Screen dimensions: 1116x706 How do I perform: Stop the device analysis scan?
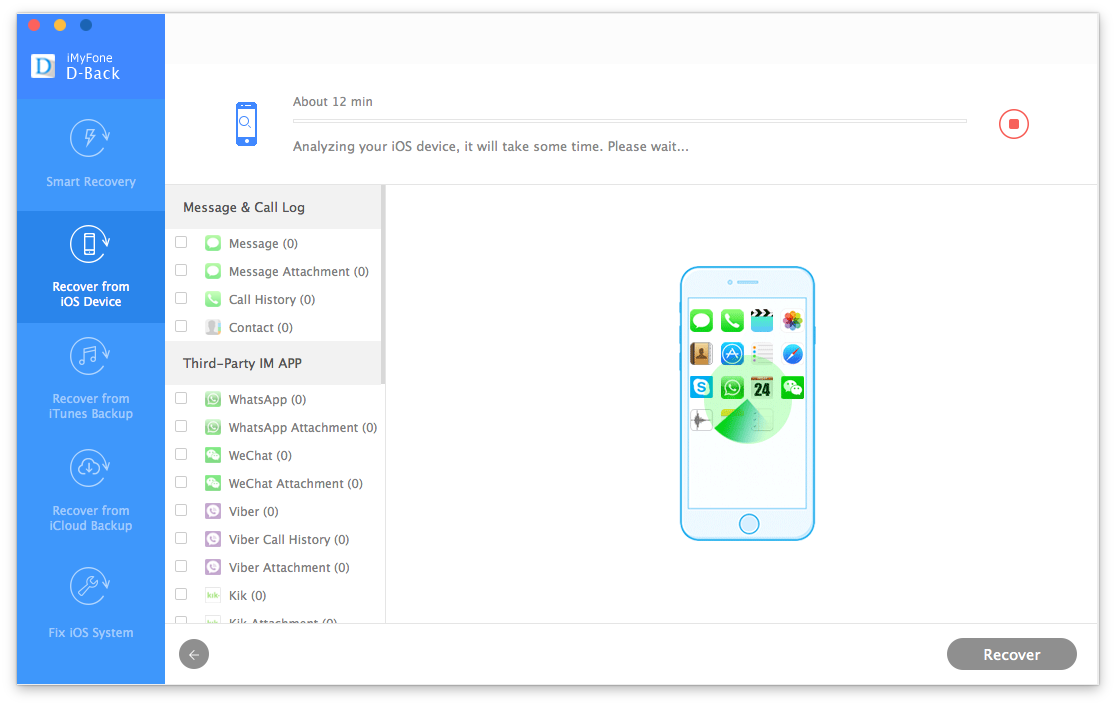point(1014,124)
